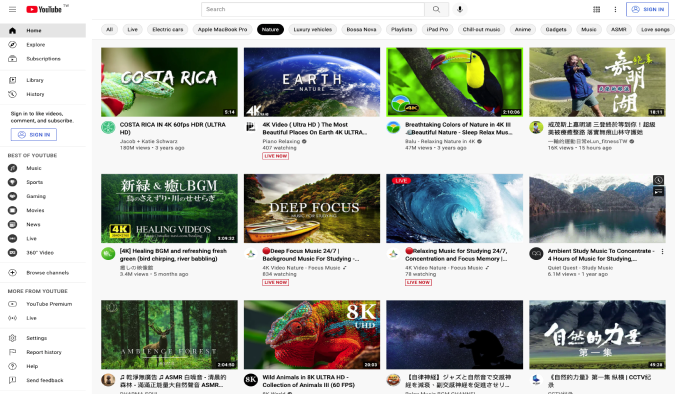Click inside the Search field
675x394 pixels.
(x=313, y=9)
